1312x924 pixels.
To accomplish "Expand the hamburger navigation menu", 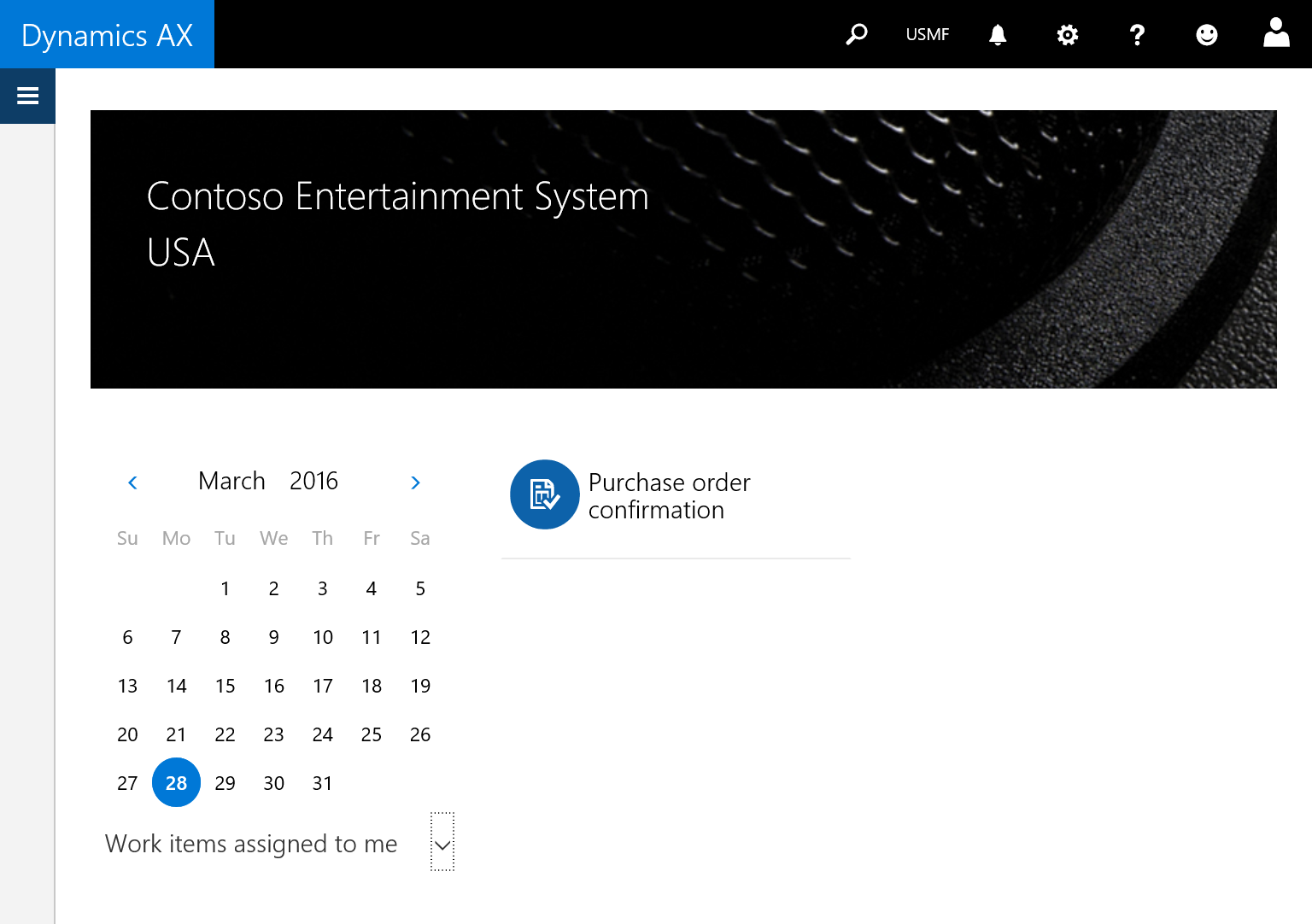I will pos(27,96).
